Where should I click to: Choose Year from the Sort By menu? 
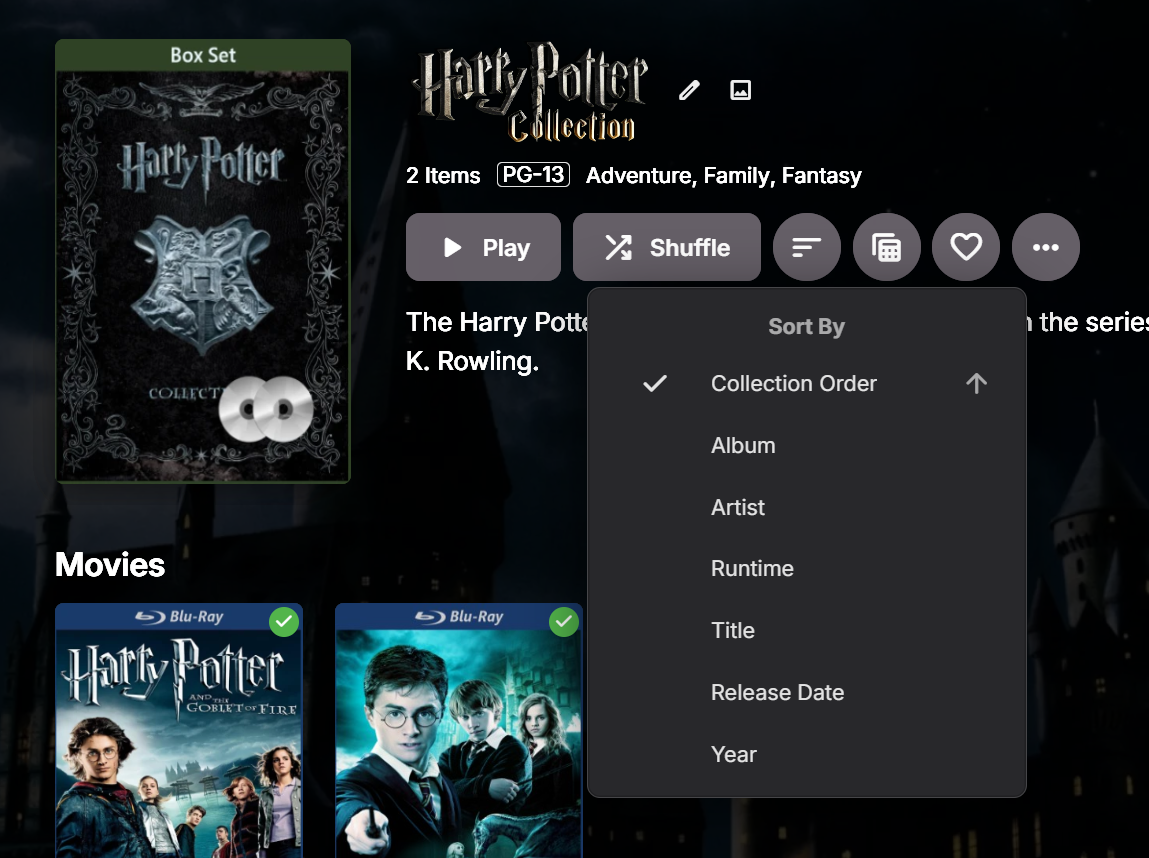coord(734,754)
